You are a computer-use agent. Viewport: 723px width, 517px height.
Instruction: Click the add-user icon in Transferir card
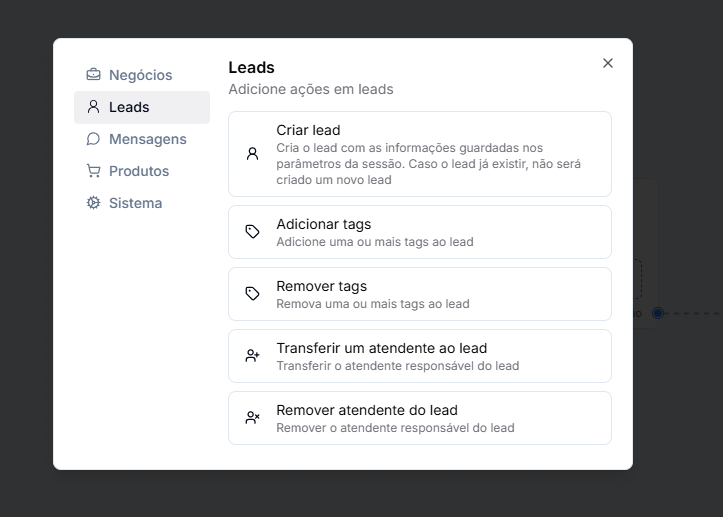(x=252, y=356)
